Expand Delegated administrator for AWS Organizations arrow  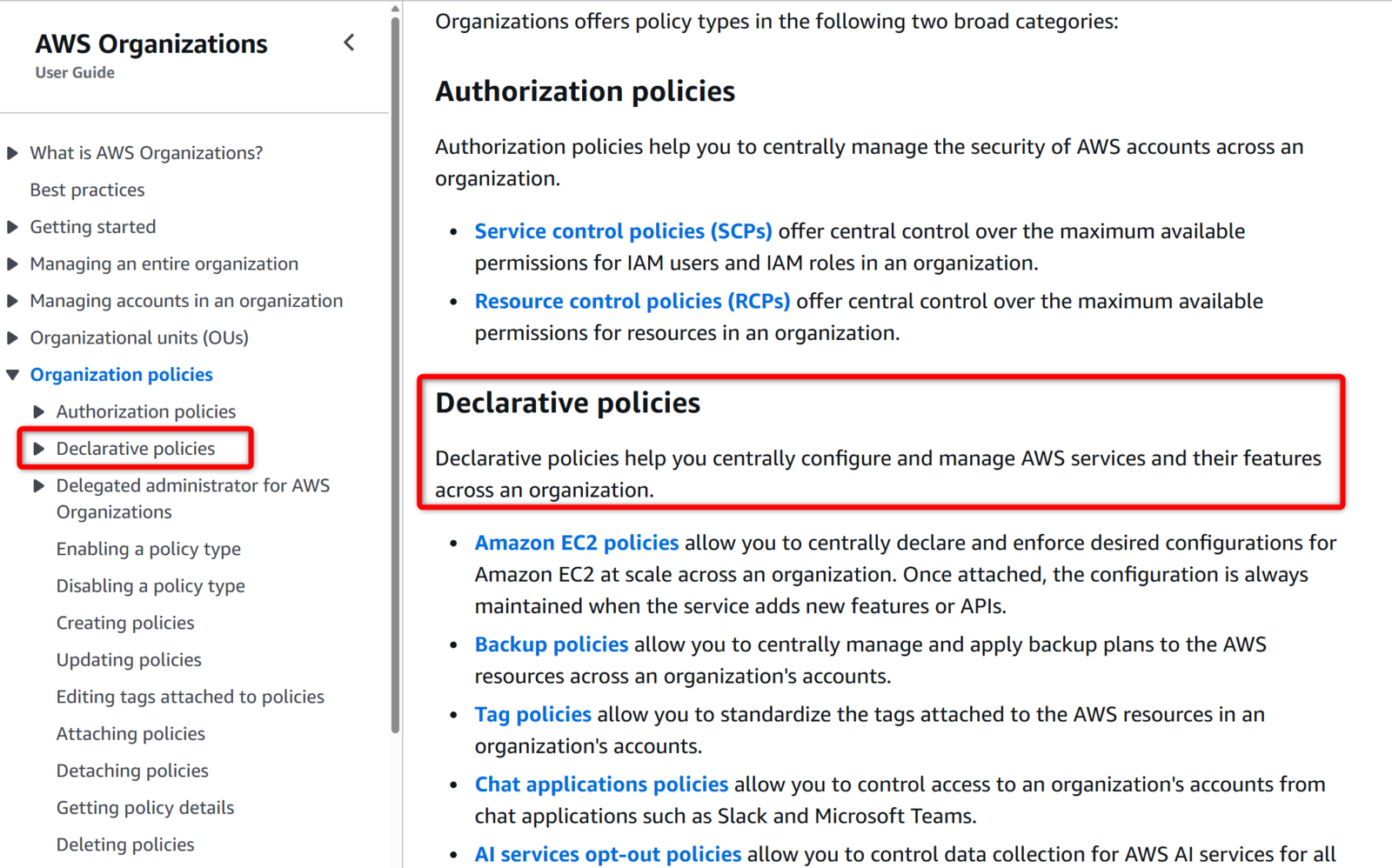click(39, 485)
